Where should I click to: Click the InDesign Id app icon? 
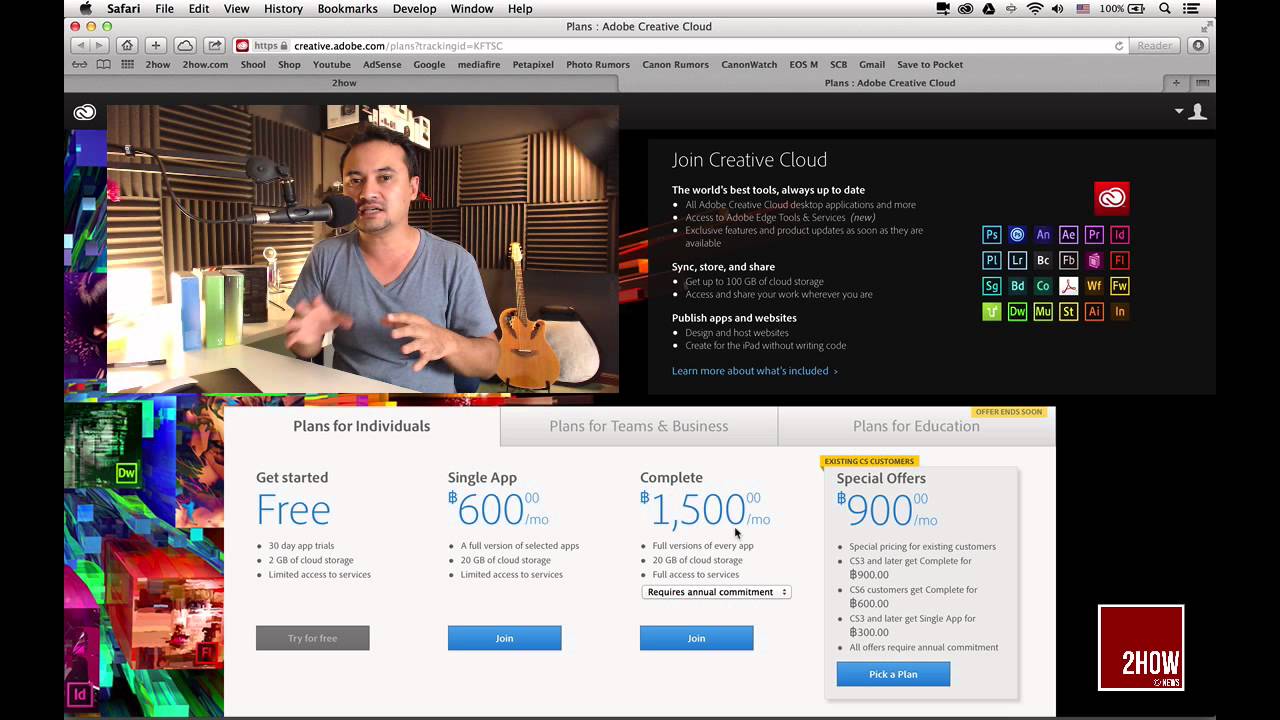1120,235
